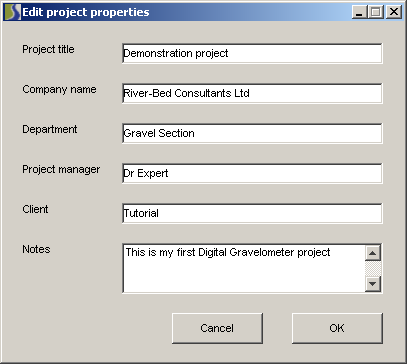Focus the Department field containing Gravel Section
Screen dimensions: 407x364
point(252,133)
